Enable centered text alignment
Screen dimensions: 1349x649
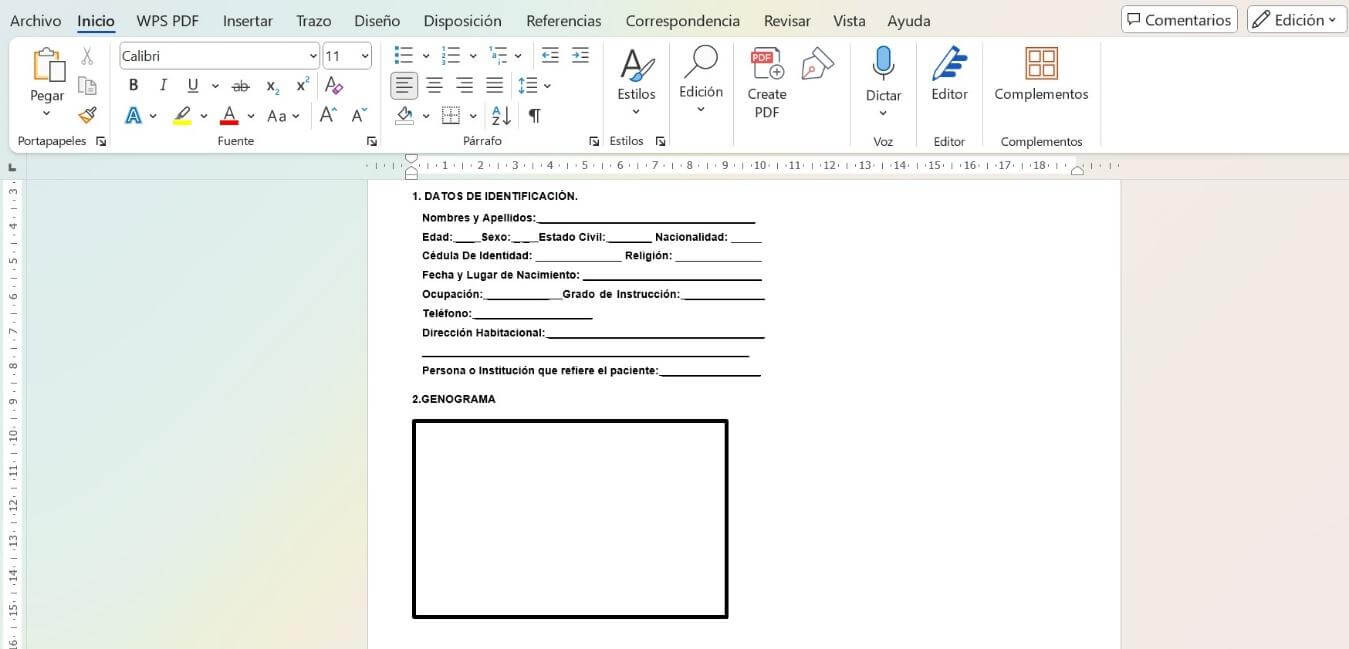pyautogui.click(x=434, y=85)
